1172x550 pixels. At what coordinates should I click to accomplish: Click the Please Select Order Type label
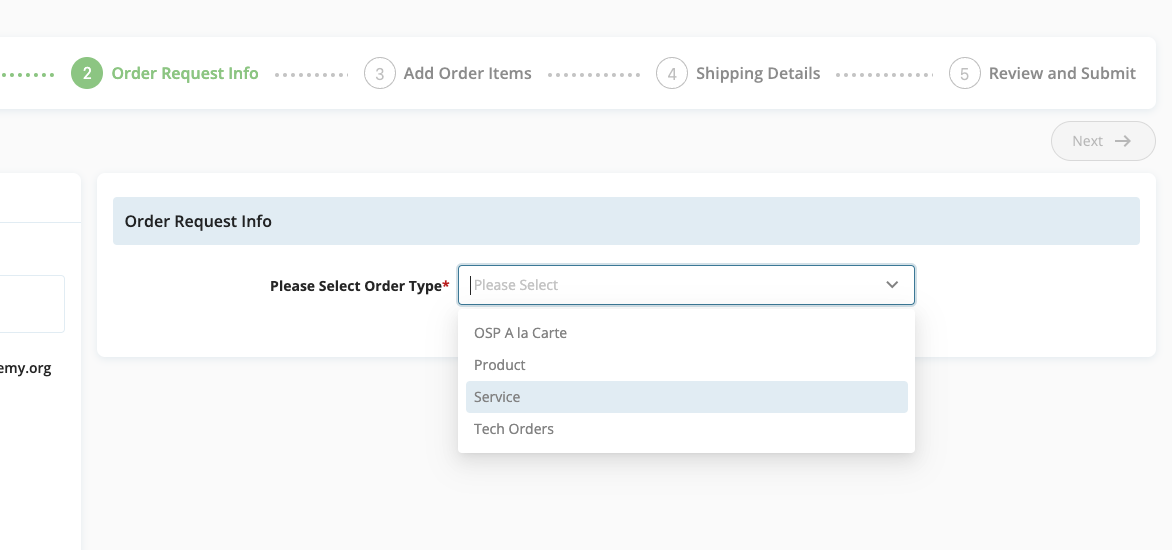[360, 285]
